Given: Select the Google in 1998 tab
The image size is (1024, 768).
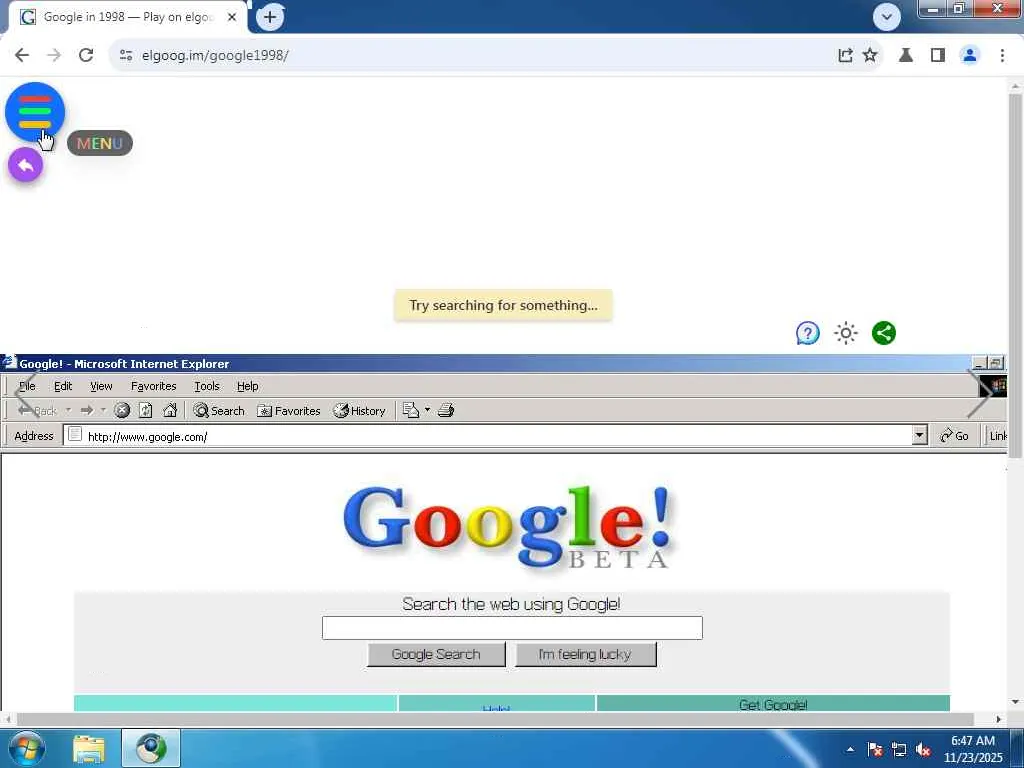Looking at the screenshot, I should pyautogui.click(x=128, y=17).
